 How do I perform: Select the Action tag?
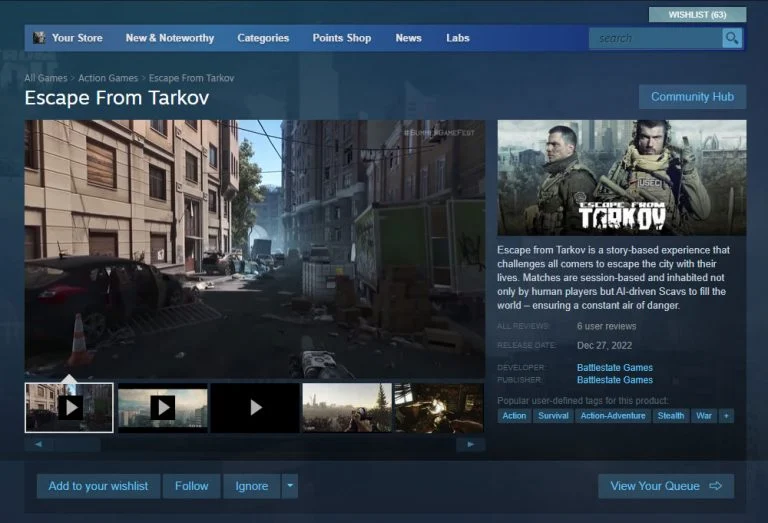pyautogui.click(x=514, y=416)
